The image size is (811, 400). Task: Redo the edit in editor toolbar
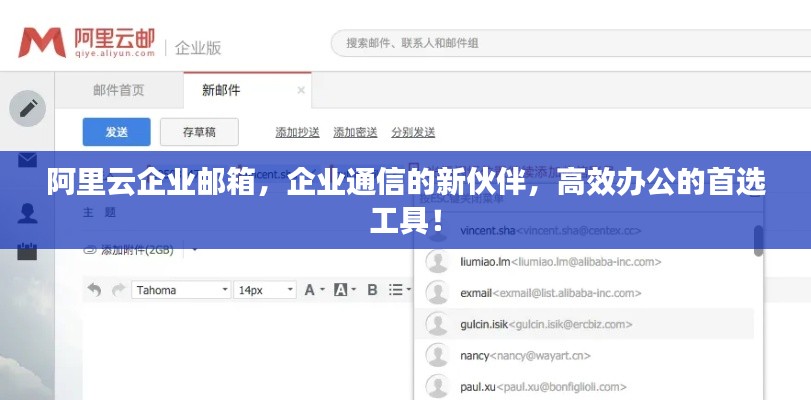coord(118,290)
